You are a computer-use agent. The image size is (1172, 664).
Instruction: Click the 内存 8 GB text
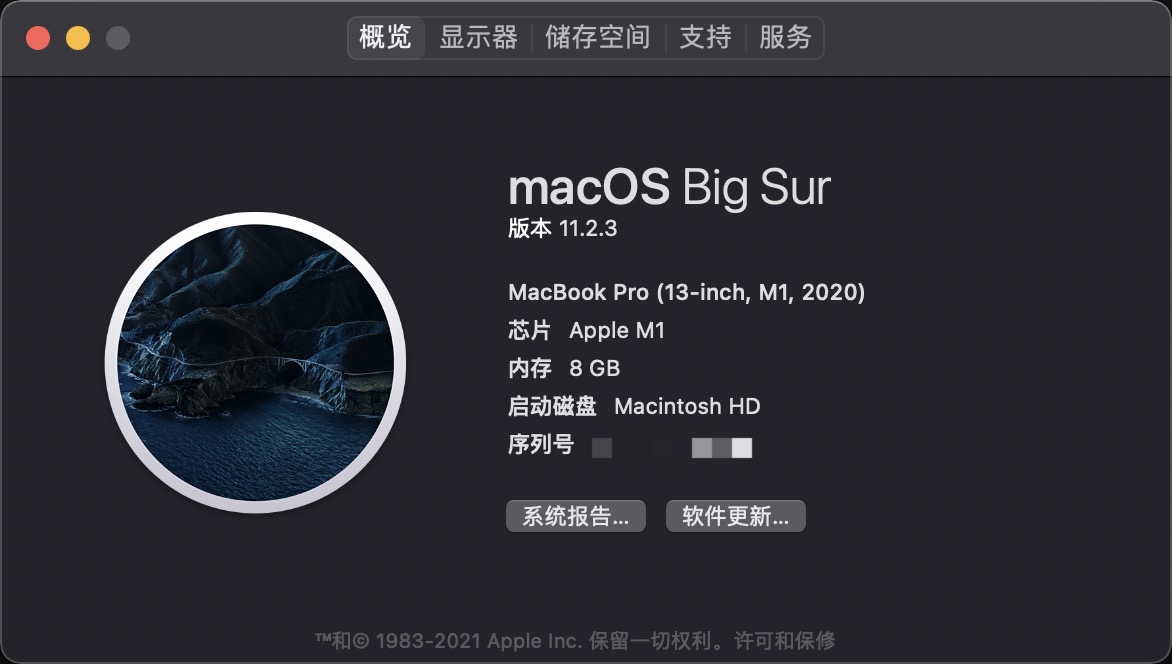tap(564, 369)
